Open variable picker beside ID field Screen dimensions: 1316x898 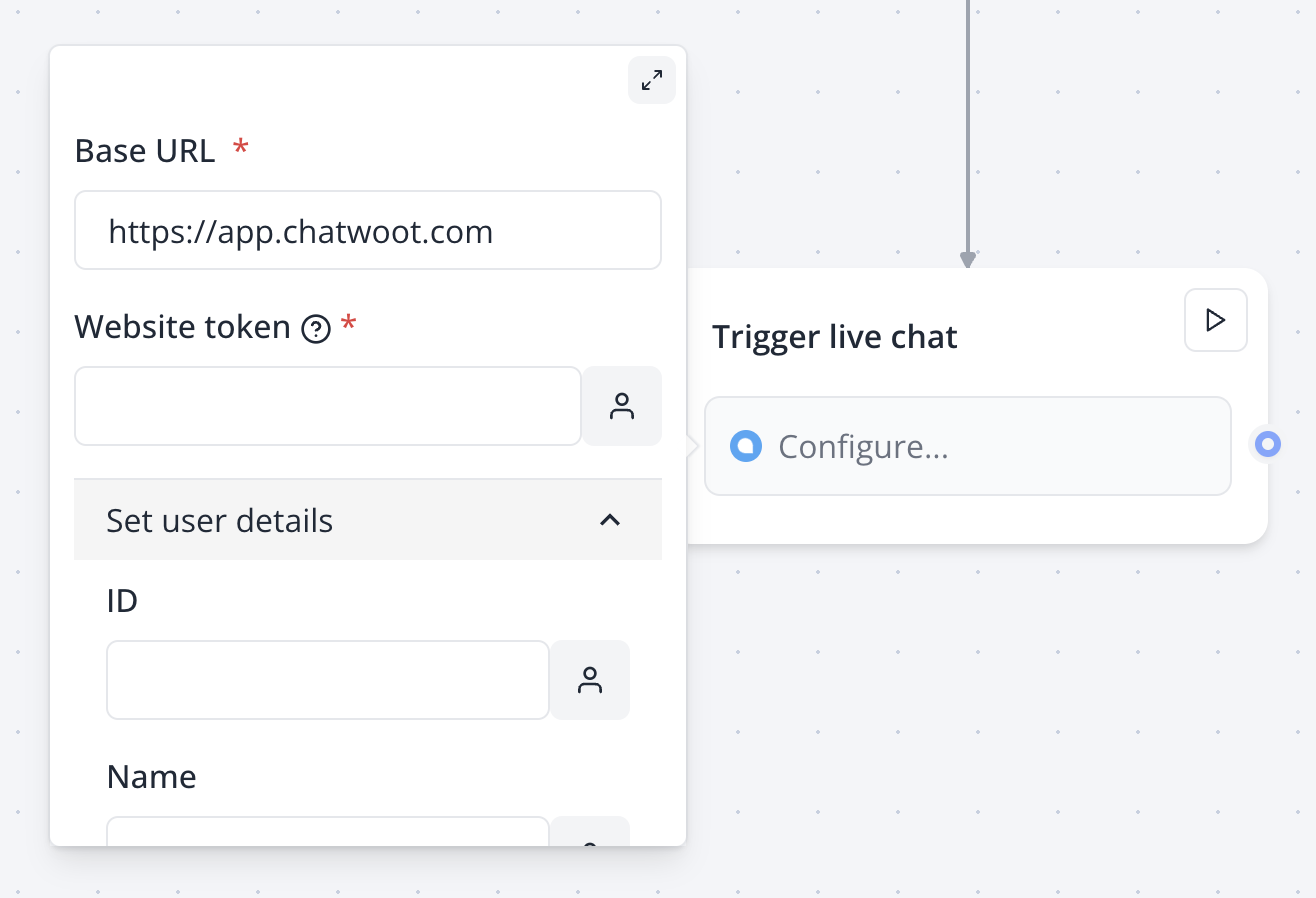pos(590,680)
